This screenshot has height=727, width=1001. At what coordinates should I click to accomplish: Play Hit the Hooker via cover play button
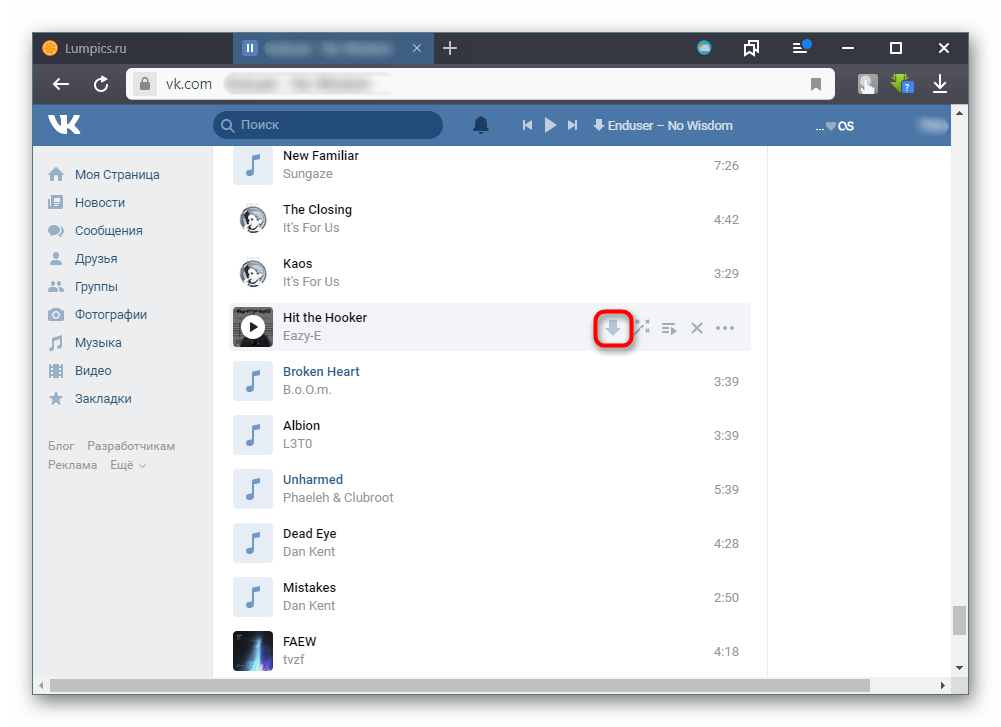pyautogui.click(x=253, y=327)
